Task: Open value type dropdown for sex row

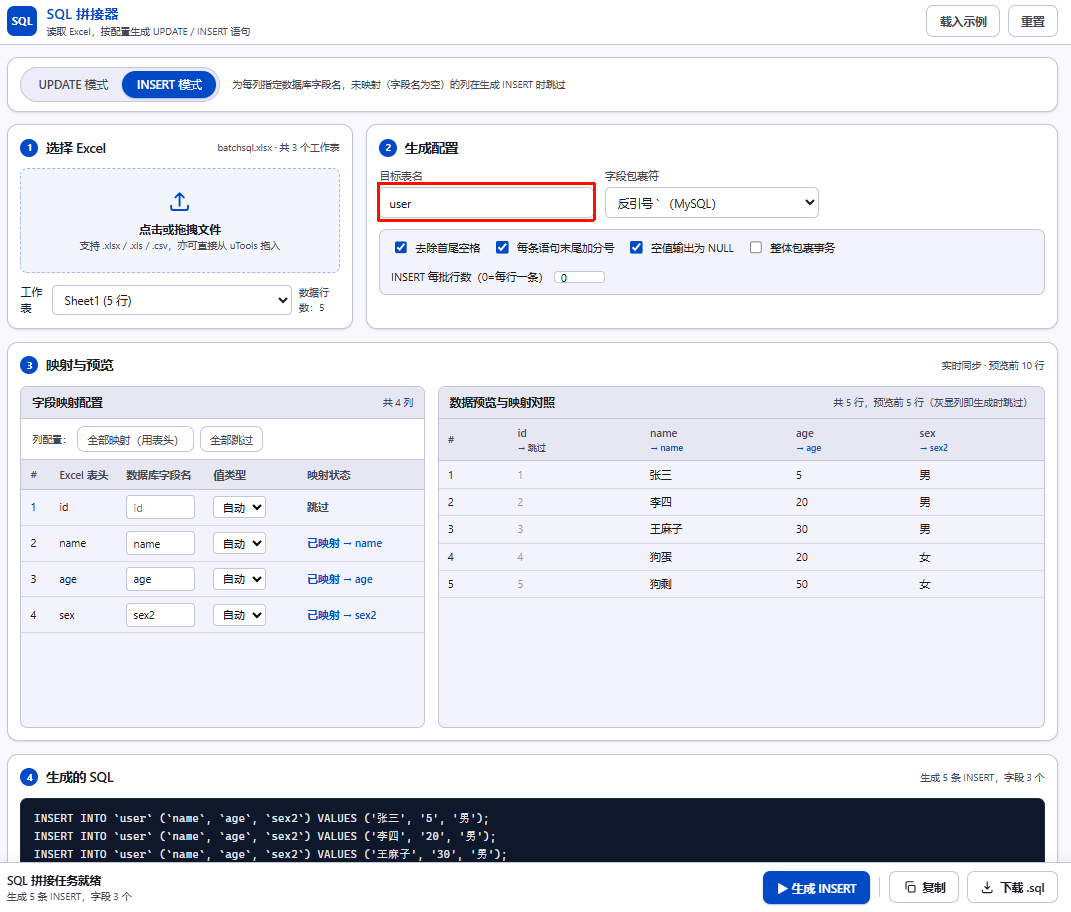Action: tap(239, 615)
